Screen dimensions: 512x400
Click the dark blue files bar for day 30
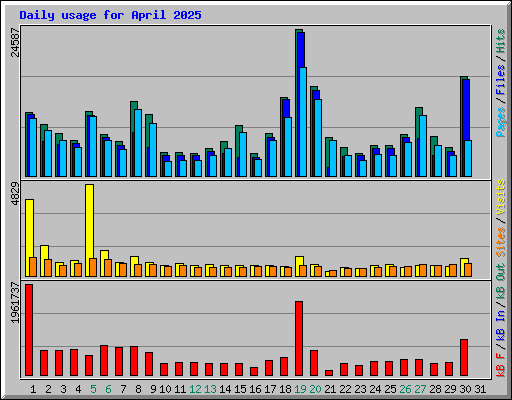[x=466, y=110]
